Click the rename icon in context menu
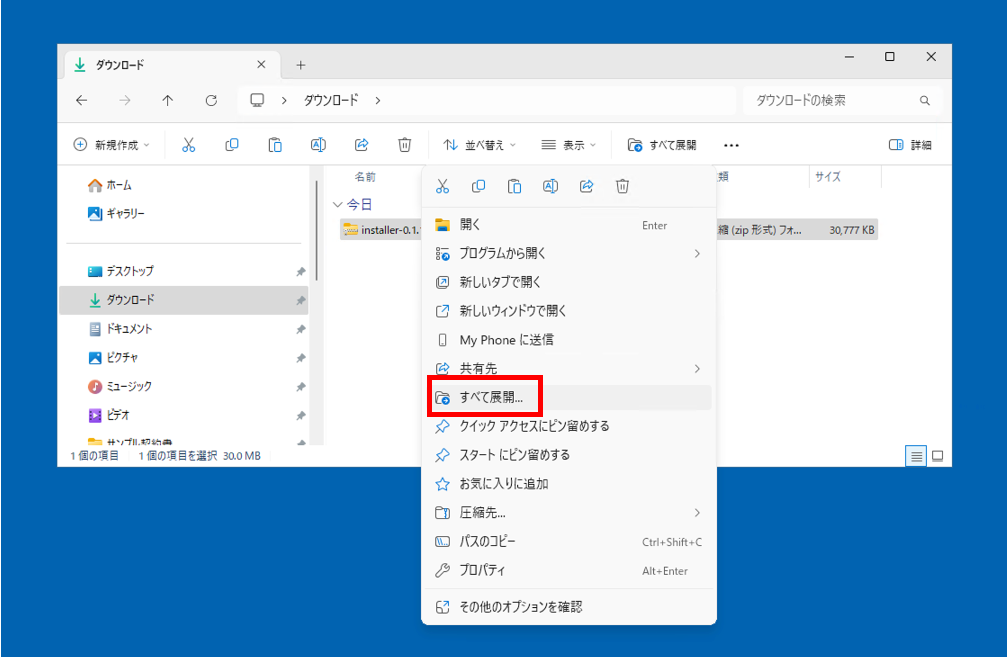This screenshot has height=658, width=1008. [x=550, y=186]
